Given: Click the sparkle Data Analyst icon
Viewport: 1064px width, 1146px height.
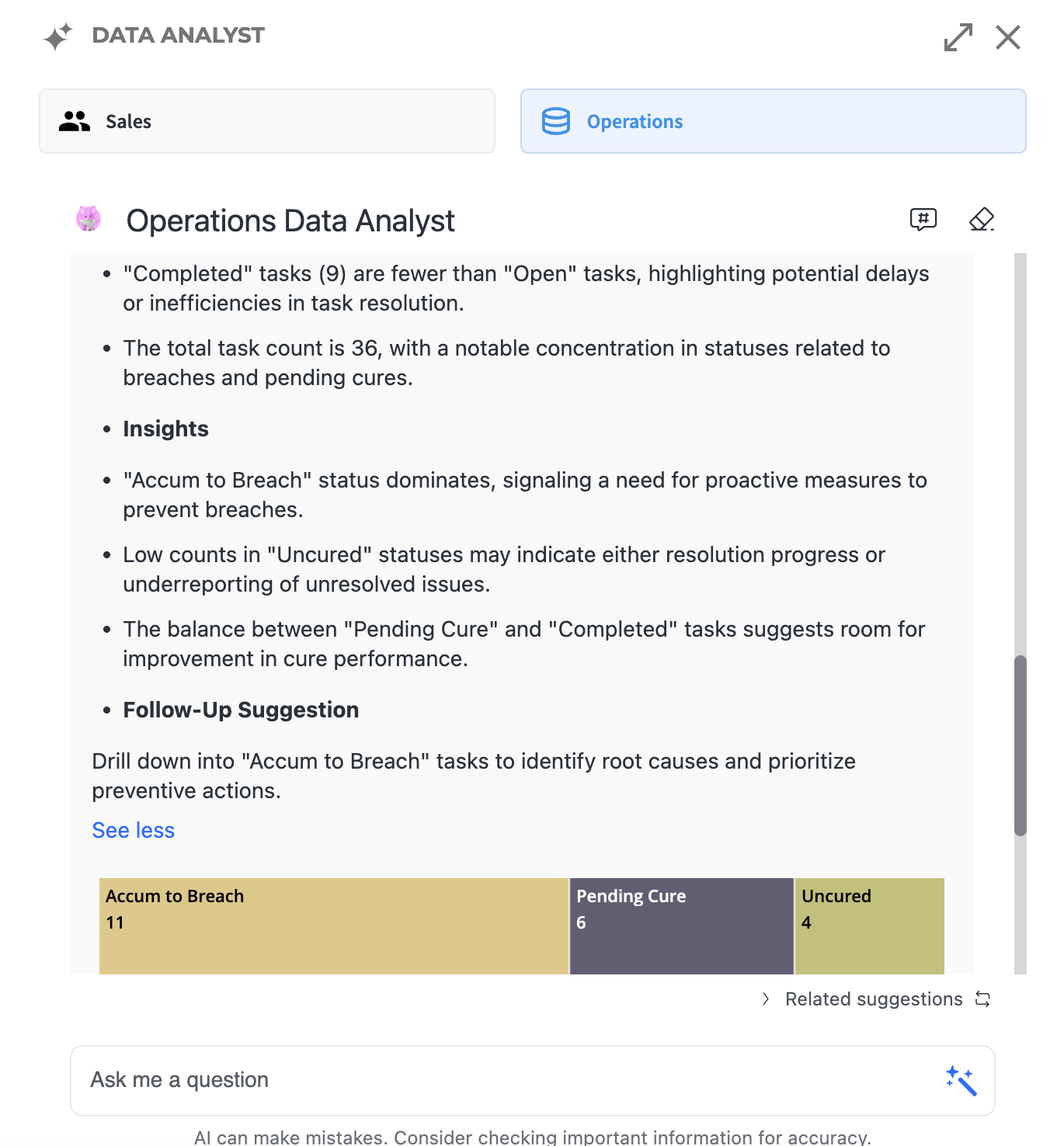Looking at the screenshot, I should pyautogui.click(x=57, y=36).
